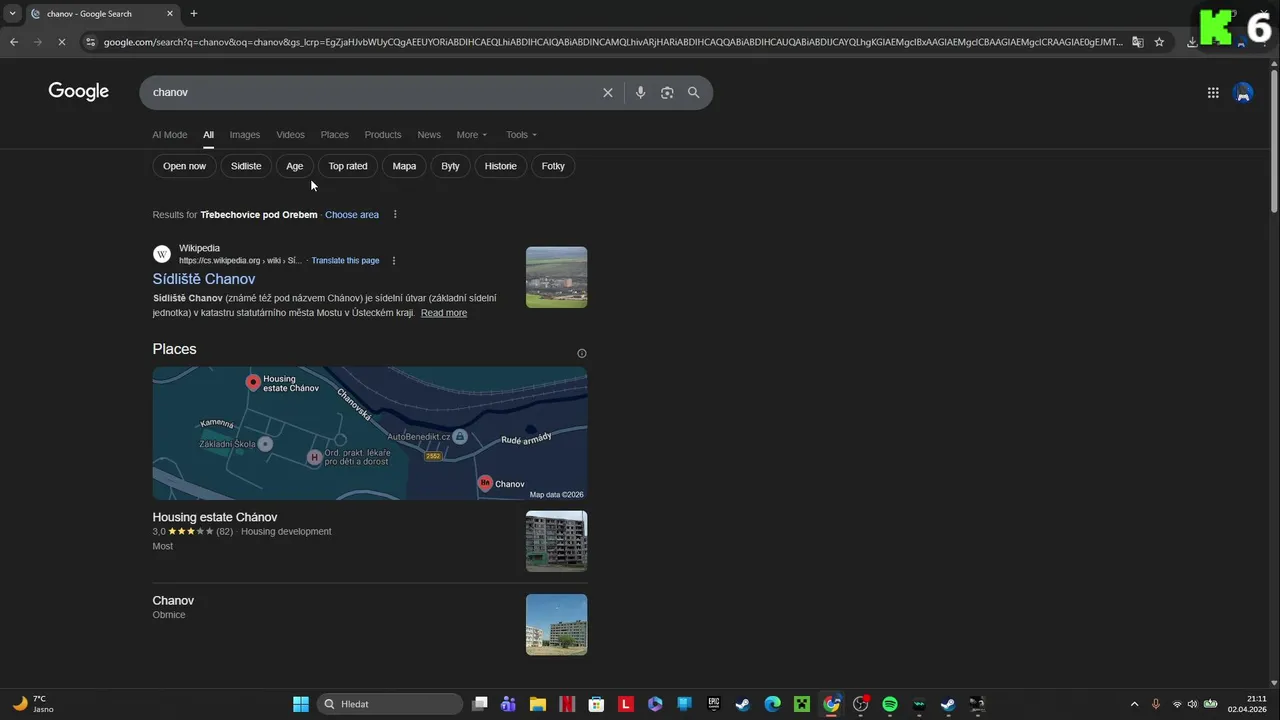Launch Netflix from taskbar
Viewport: 1280px width, 720px height.
click(x=567, y=704)
